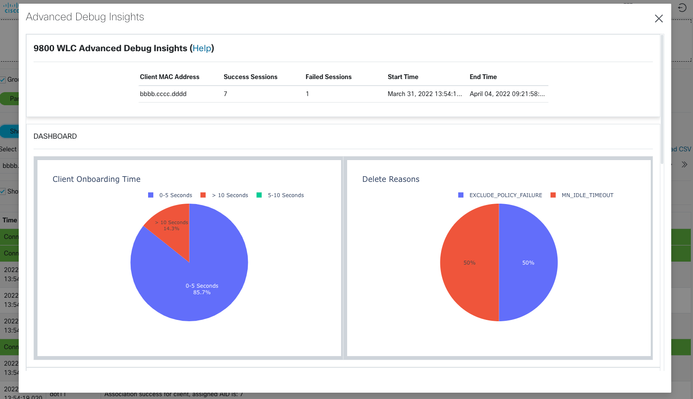Click the Failed Sessions column header
Viewport: 693px width, 399px height.
(x=328, y=76)
